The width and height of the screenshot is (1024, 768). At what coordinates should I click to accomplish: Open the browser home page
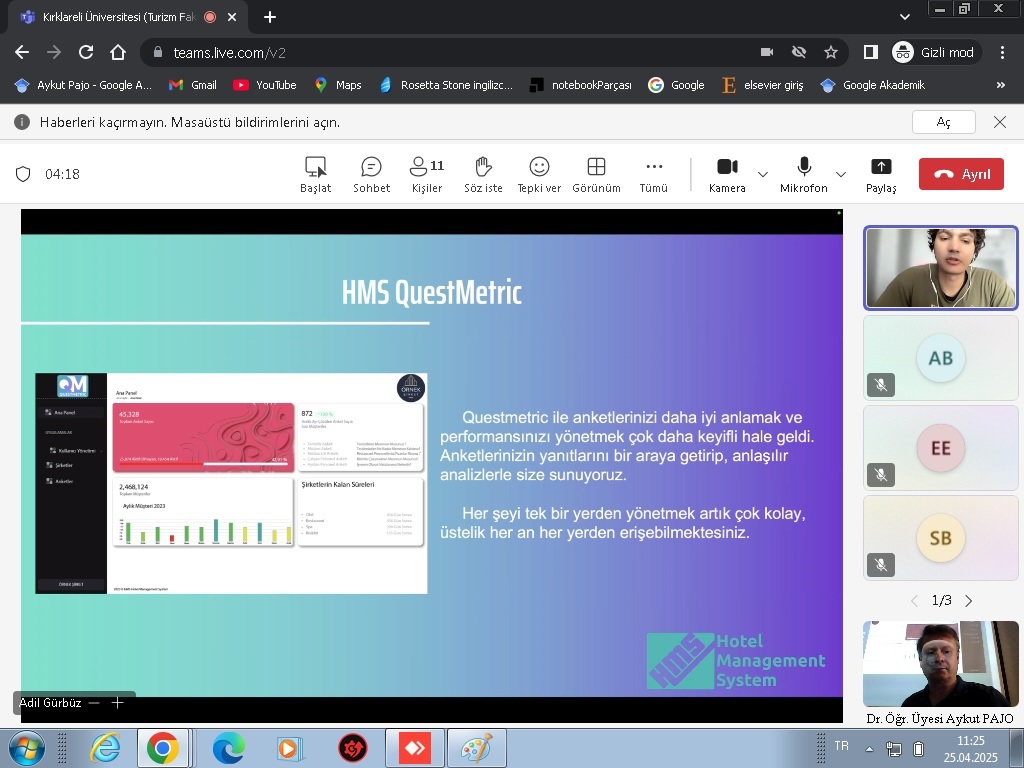118,52
